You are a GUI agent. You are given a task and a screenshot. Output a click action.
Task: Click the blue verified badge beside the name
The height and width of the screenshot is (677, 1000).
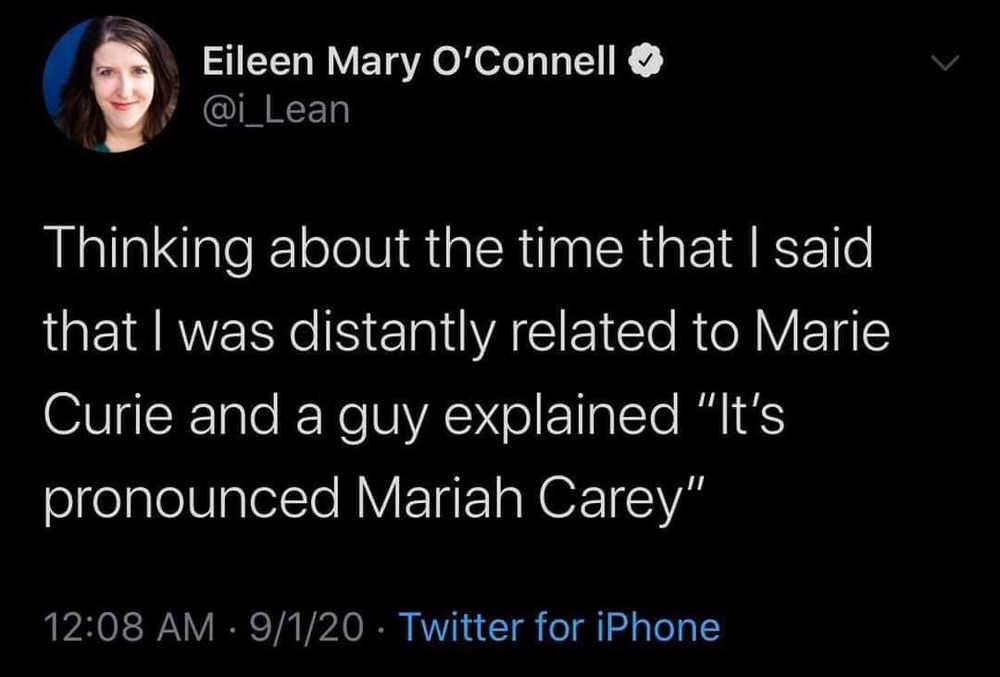pyautogui.click(x=644, y=62)
